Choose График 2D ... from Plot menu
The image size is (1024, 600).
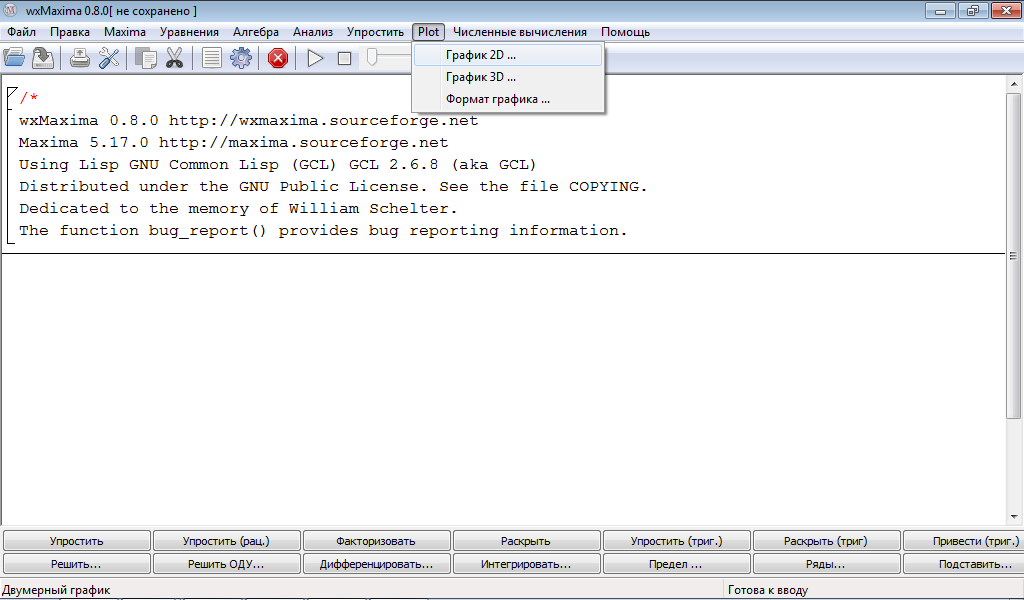click(x=508, y=55)
